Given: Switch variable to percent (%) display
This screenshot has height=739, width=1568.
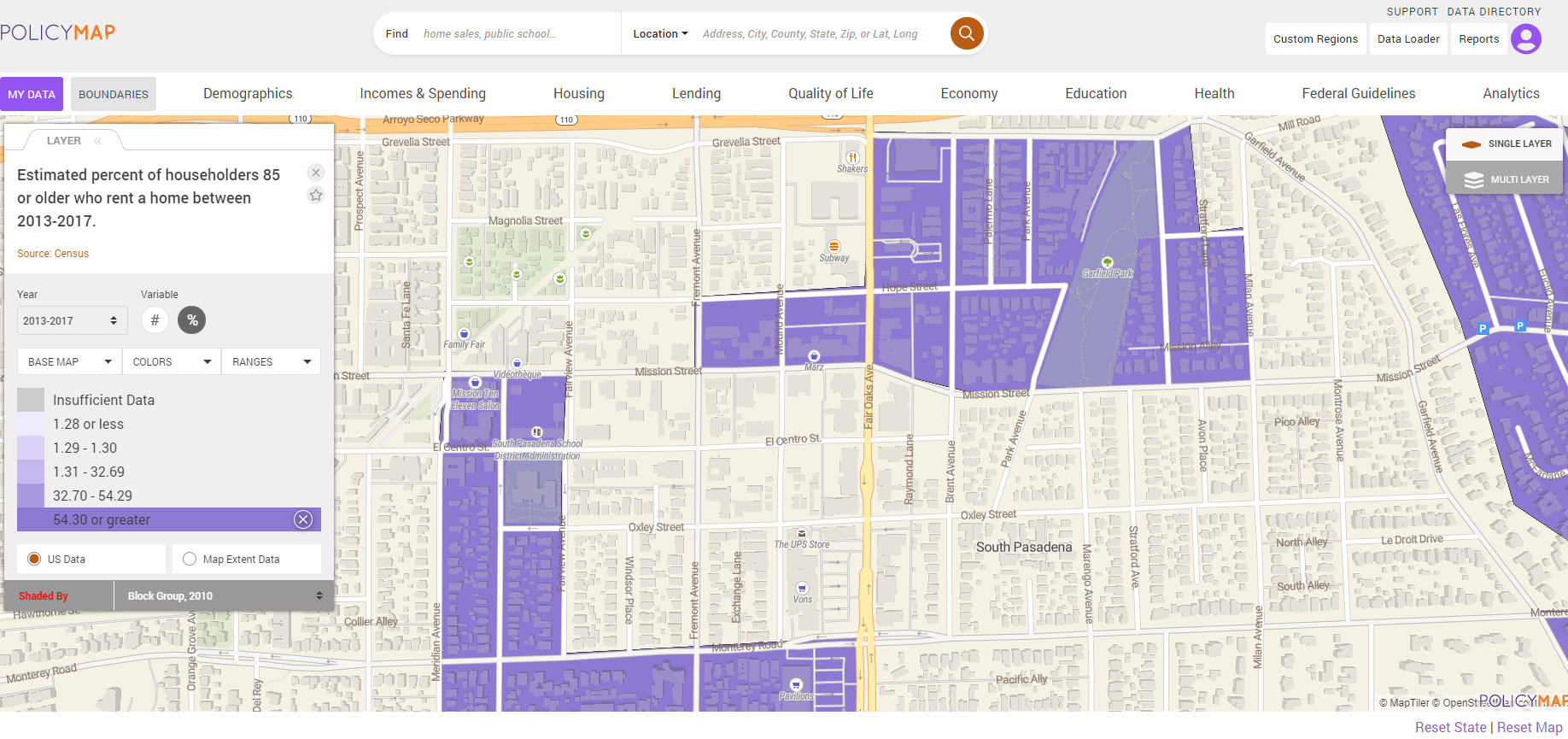Looking at the screenshot, I should [192, 320].
